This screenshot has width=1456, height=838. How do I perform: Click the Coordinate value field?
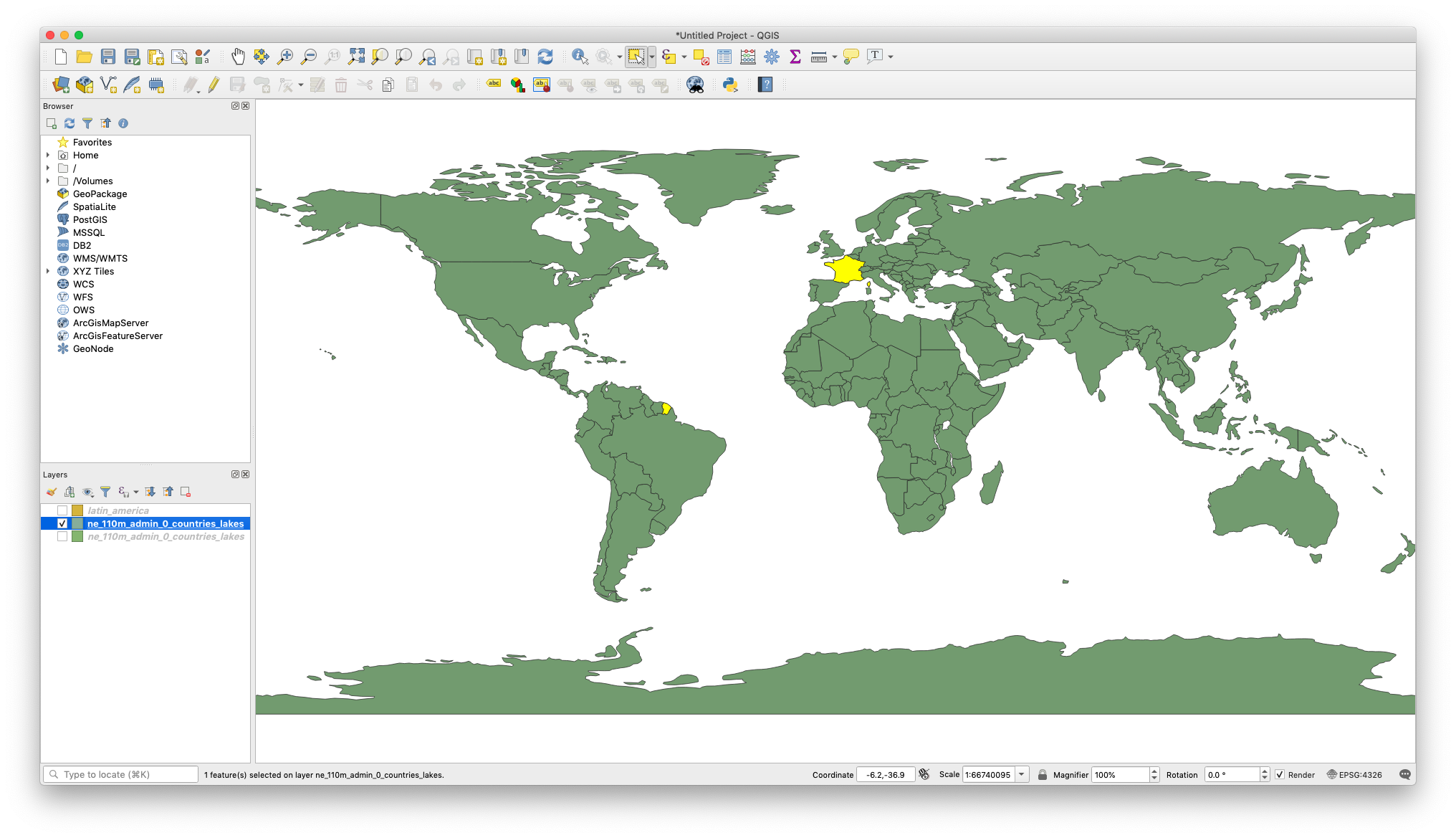point(886,775)
